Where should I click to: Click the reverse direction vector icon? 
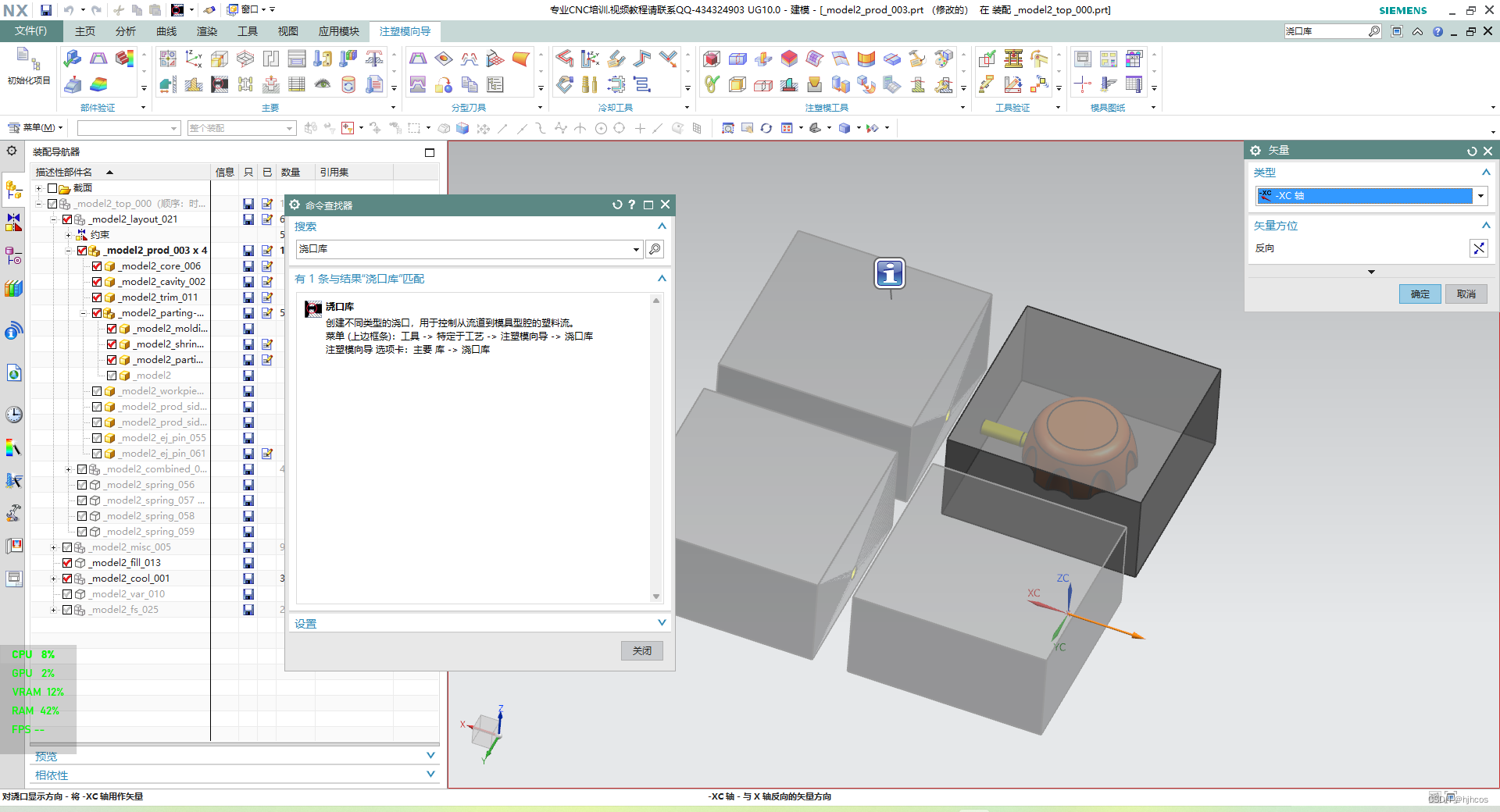[x=1478, y=248]
